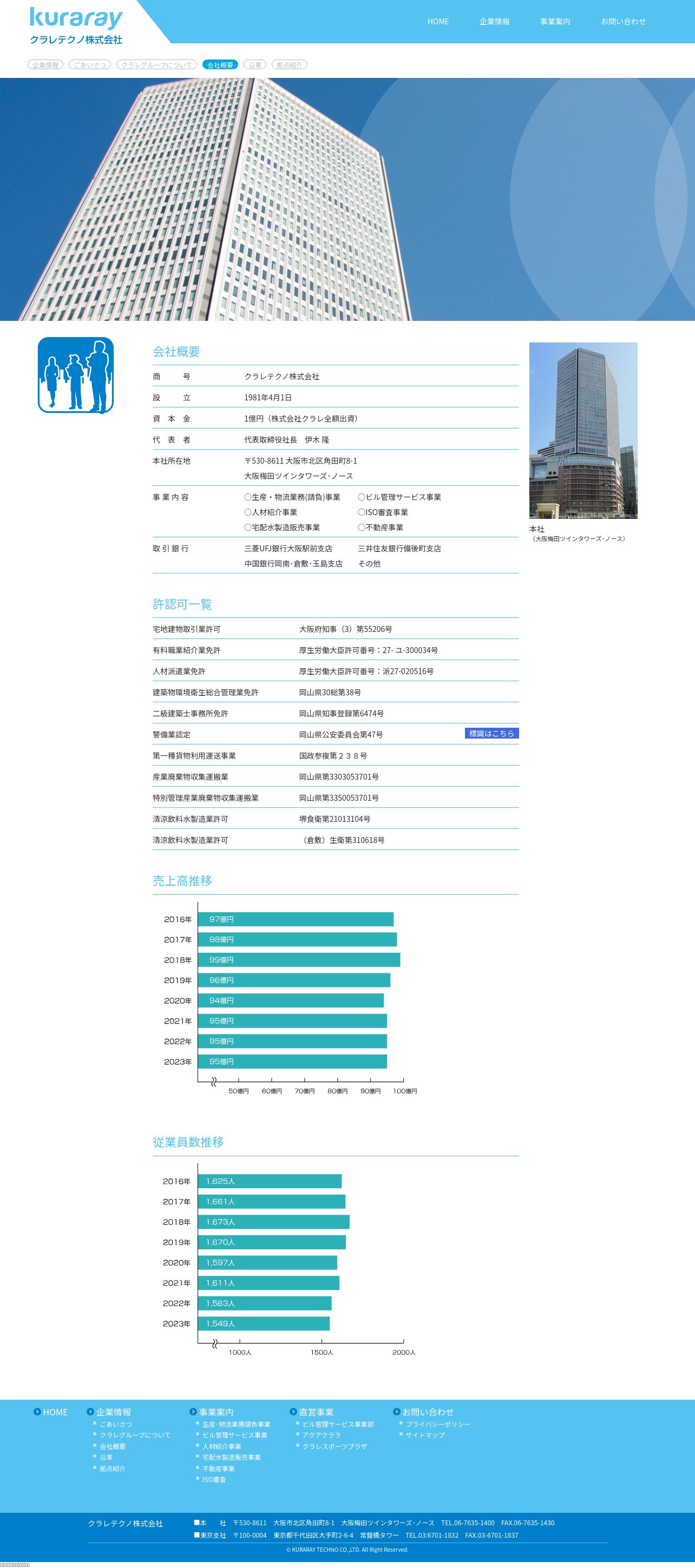Open footer link アクアクララ

click(322, 1435)
